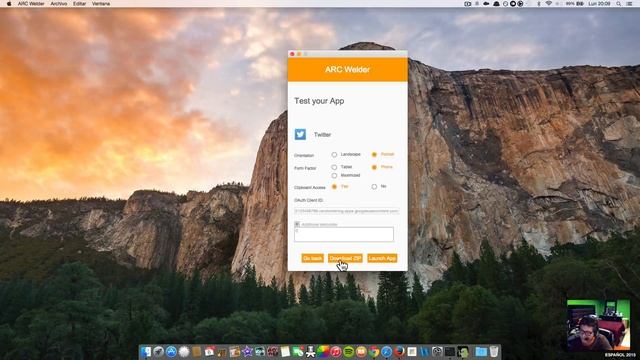The image size is (640, 360).
Task: Click the webcam overlay thumbnail
Action: click(598, 326)
